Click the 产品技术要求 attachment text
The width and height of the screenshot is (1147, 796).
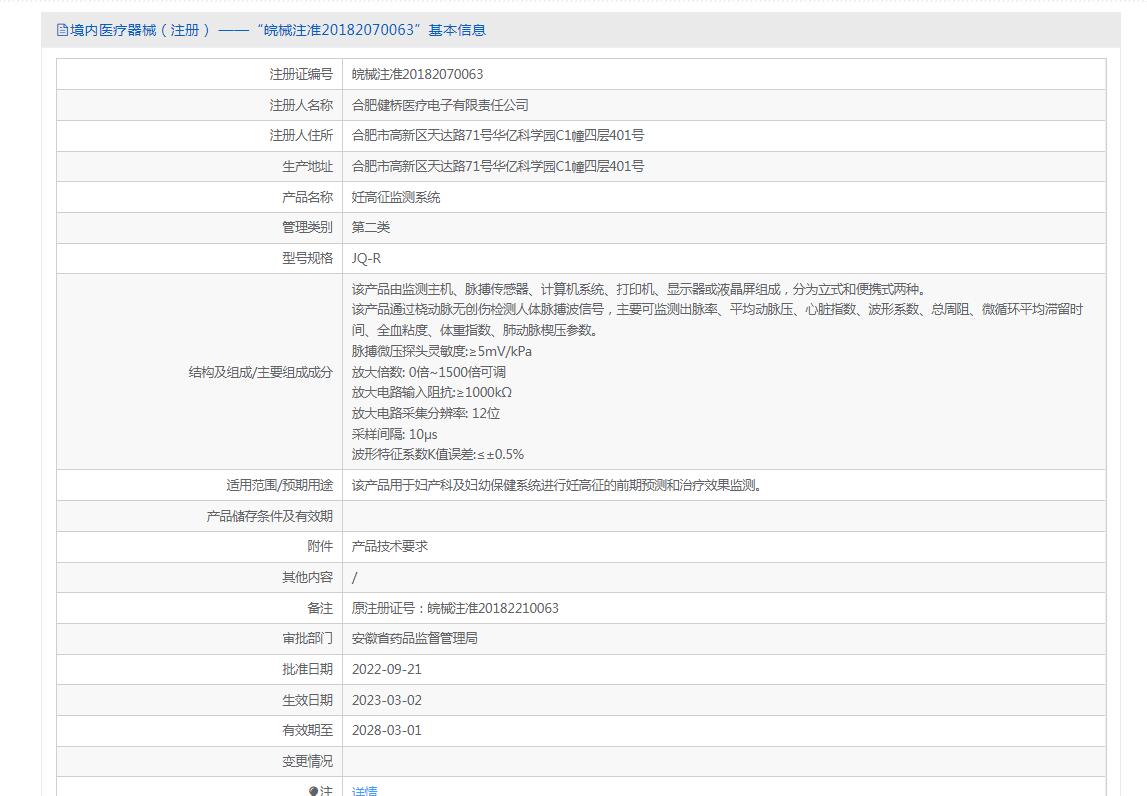(390, 546)
